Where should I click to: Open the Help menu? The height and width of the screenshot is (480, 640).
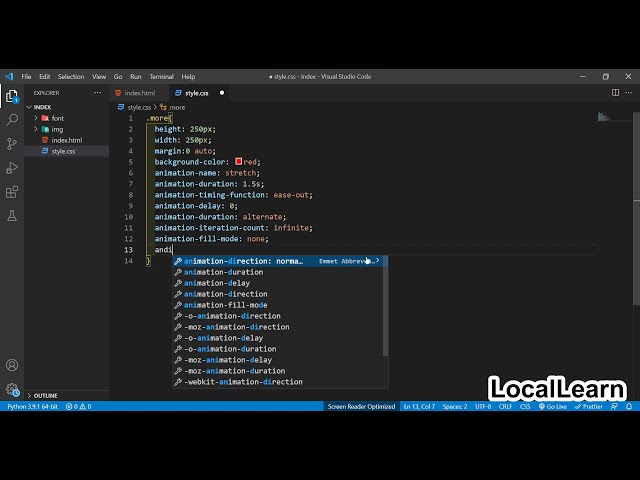[188, 76]
